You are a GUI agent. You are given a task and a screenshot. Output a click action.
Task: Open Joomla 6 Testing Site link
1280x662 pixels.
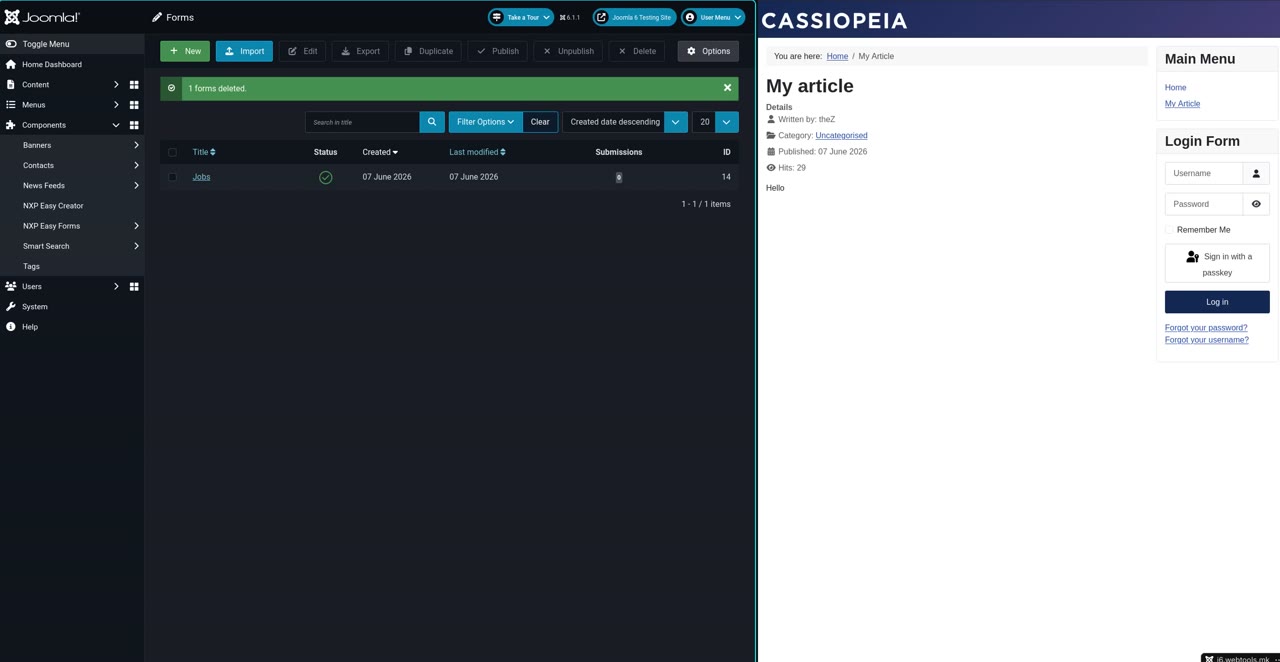coord(634,17)
